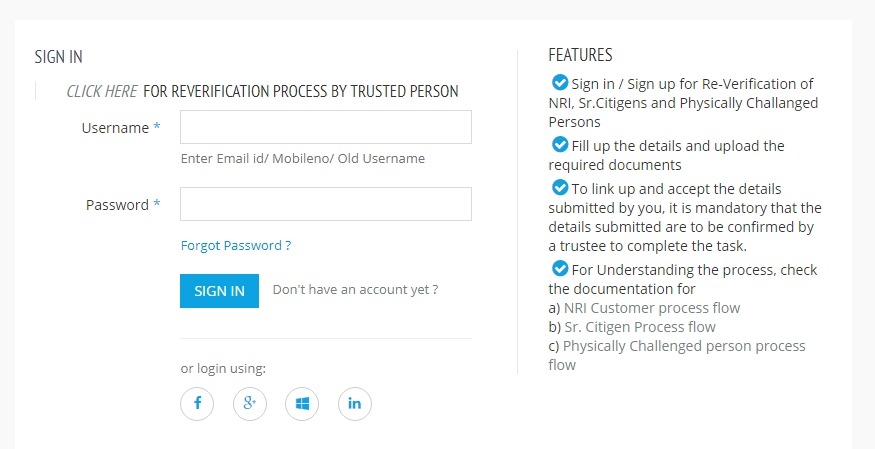875x449 pixels.
Task: Sign in with Facebook icon
Action: click(x=197, y=404)
